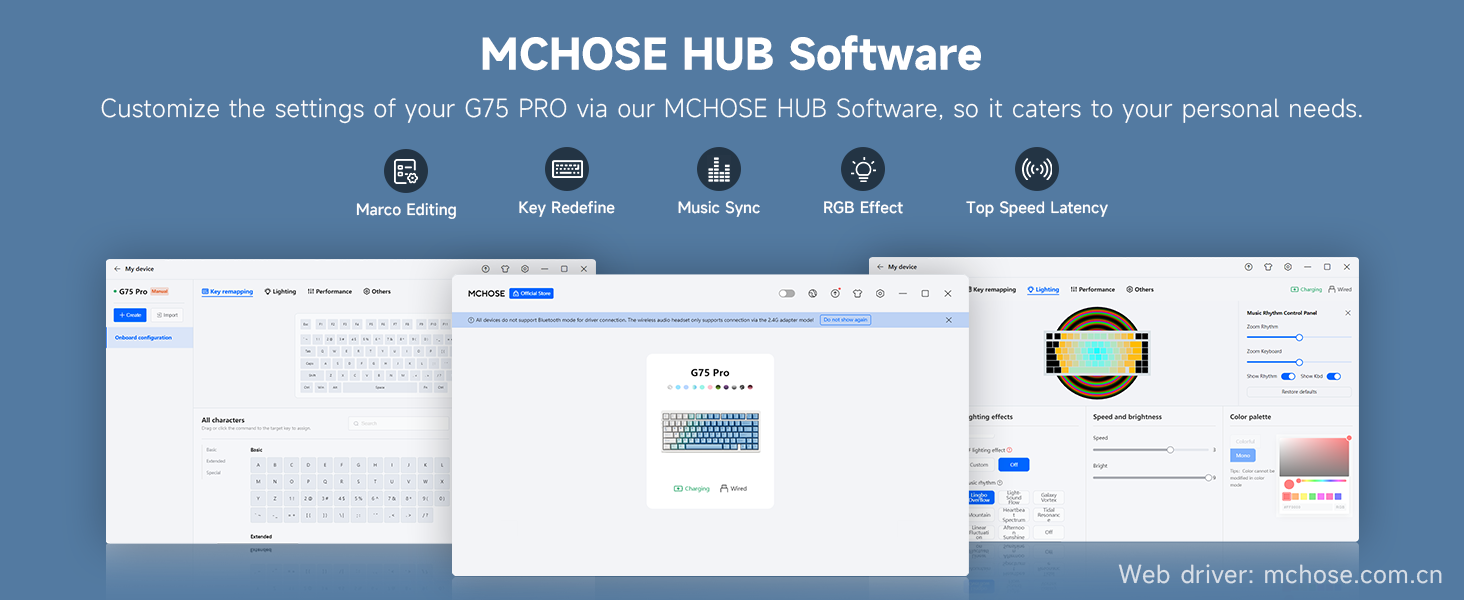Select Tidal Resonance rhythm effect
The height and width of the screenshot is (600, 1464).
coord(1049,514)
